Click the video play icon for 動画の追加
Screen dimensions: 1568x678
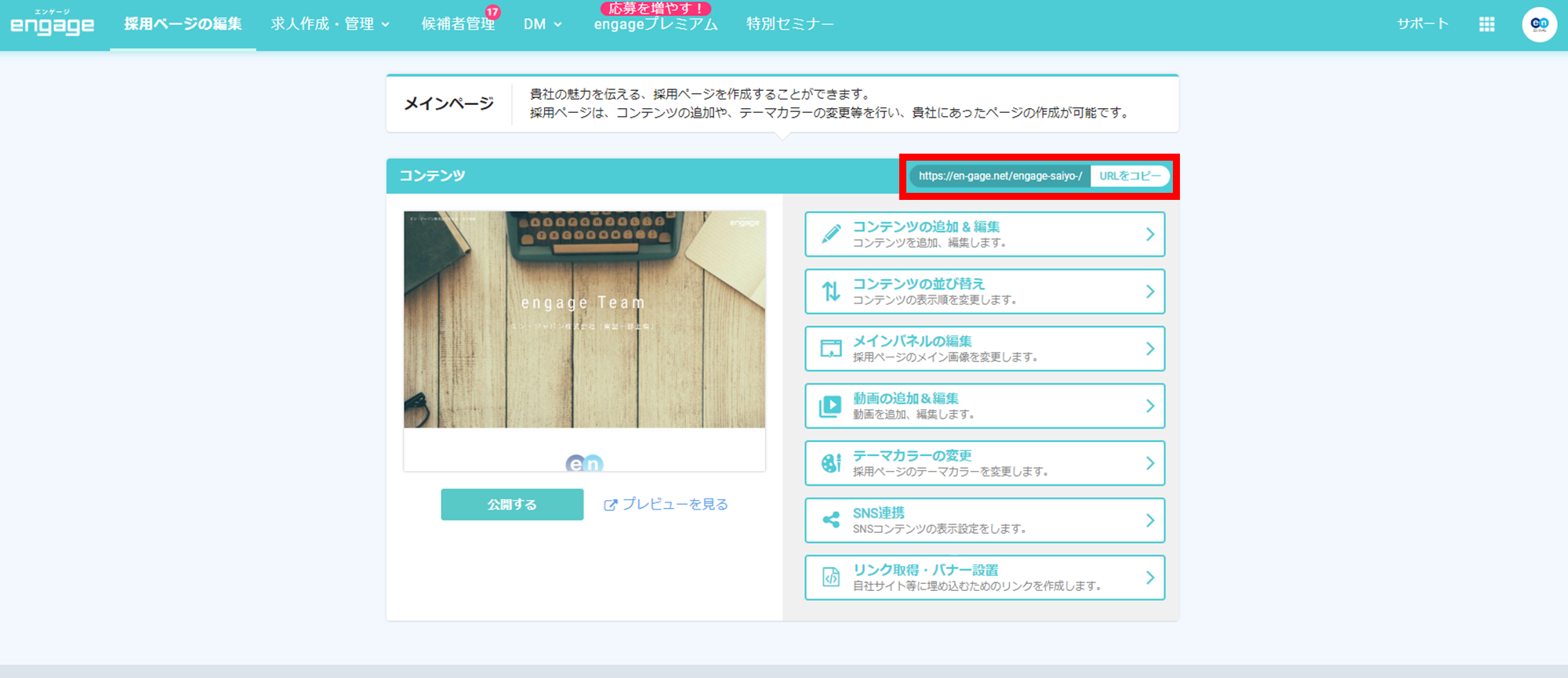pyautogui.click(x=830, y=405)
